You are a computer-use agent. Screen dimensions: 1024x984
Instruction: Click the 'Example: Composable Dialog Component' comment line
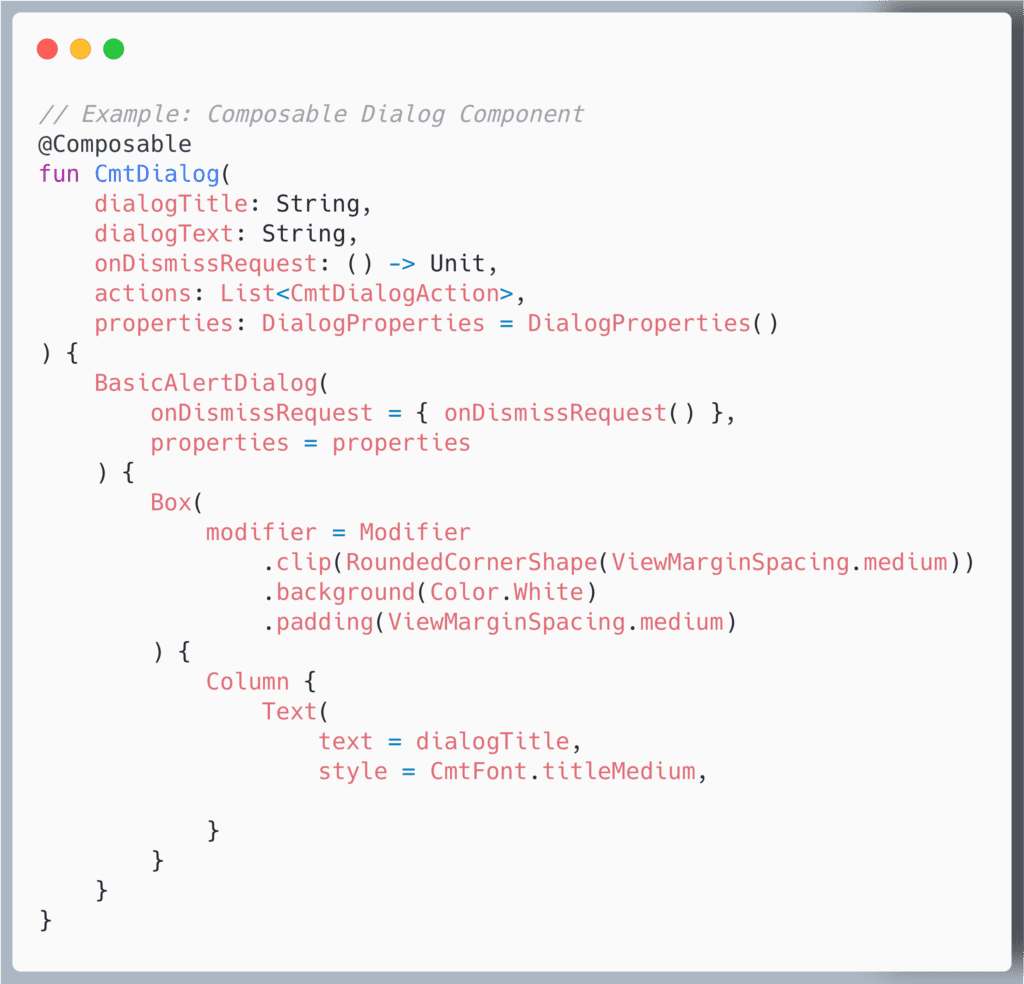tap(311, 114)
